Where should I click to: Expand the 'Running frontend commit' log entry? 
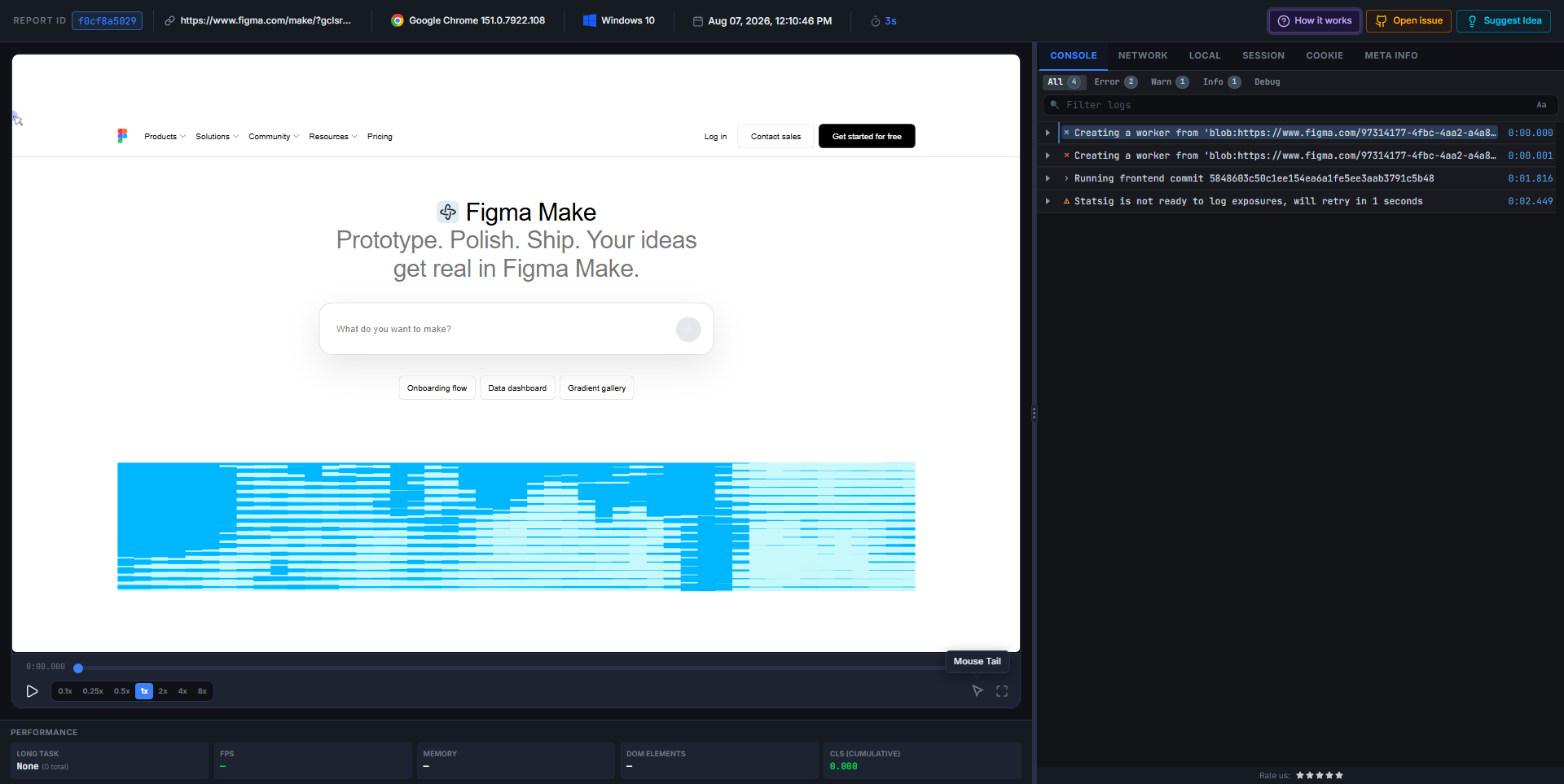[1048, 178]
